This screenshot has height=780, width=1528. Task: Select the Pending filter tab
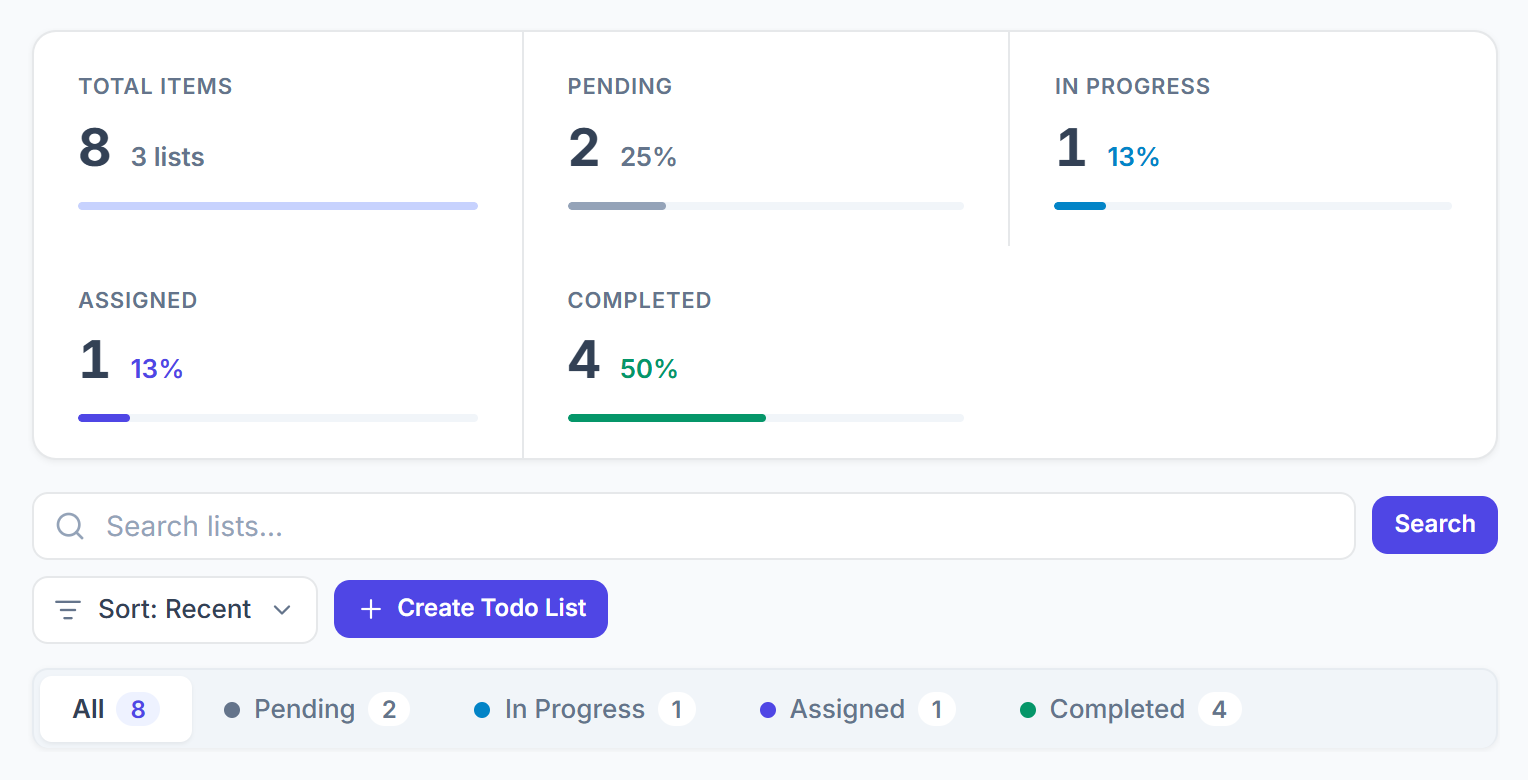pyautogui.click(x=316, y=709)
